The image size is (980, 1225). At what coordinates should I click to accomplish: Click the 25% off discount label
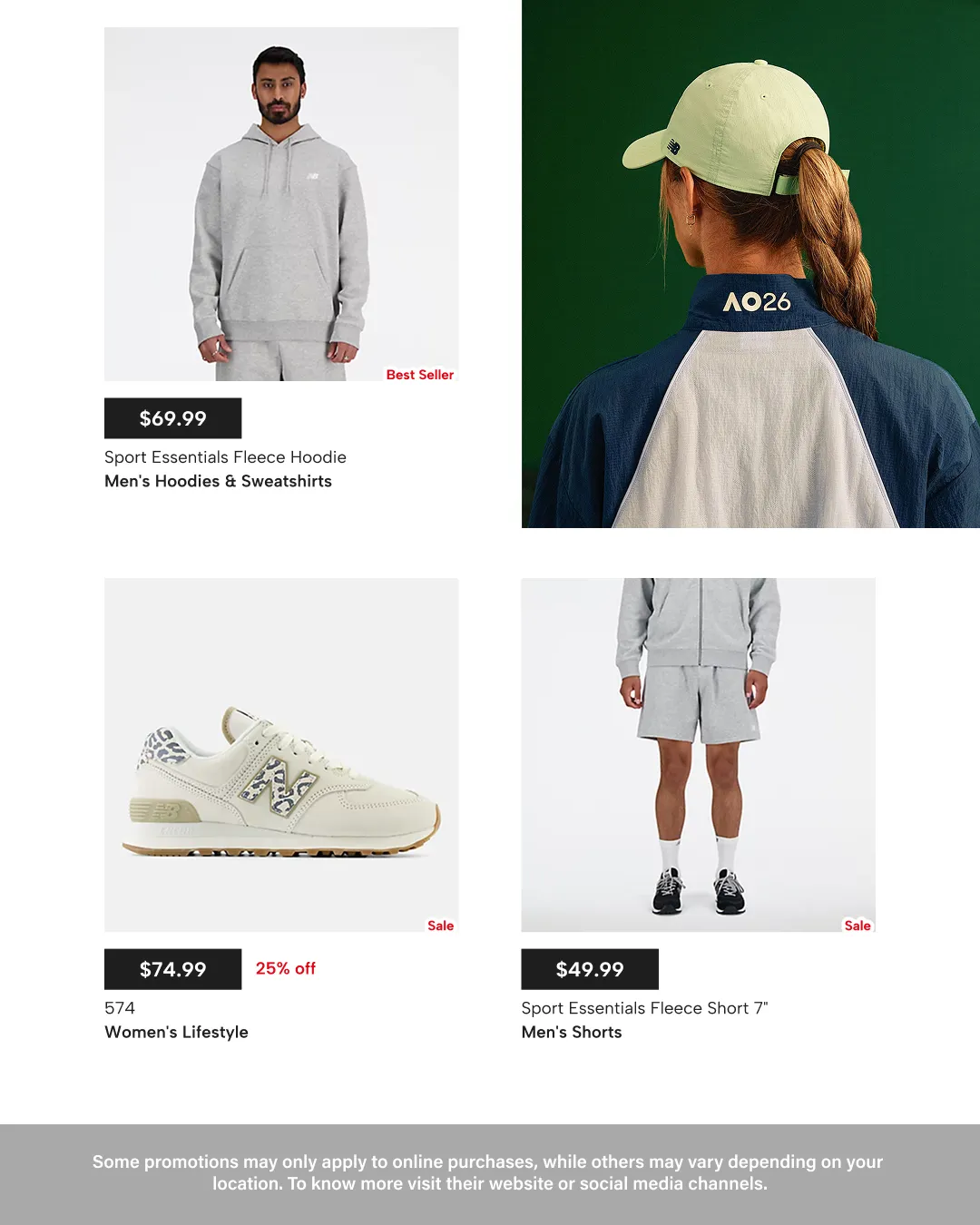click(286, 968)
